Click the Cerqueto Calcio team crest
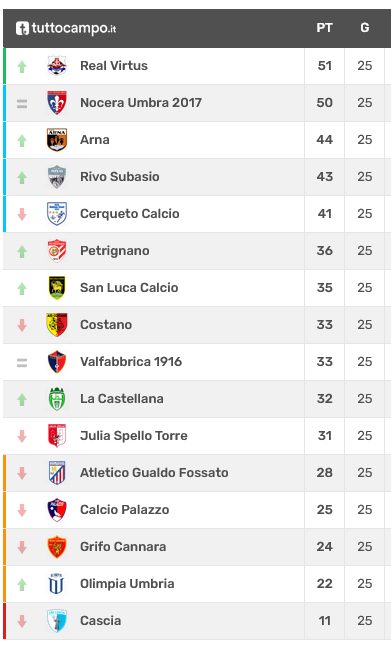Image resolution: width=391 pixels, height=645 pixels. point(57,214)
